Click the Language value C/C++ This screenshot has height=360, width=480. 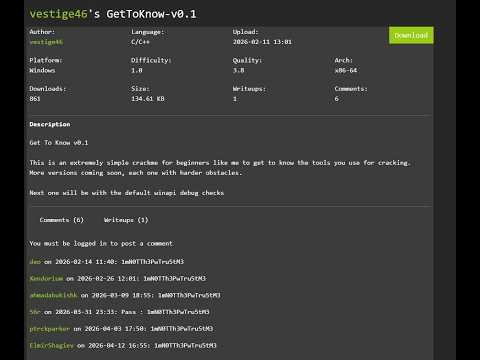pyautogui.click(x=140, y=42)
